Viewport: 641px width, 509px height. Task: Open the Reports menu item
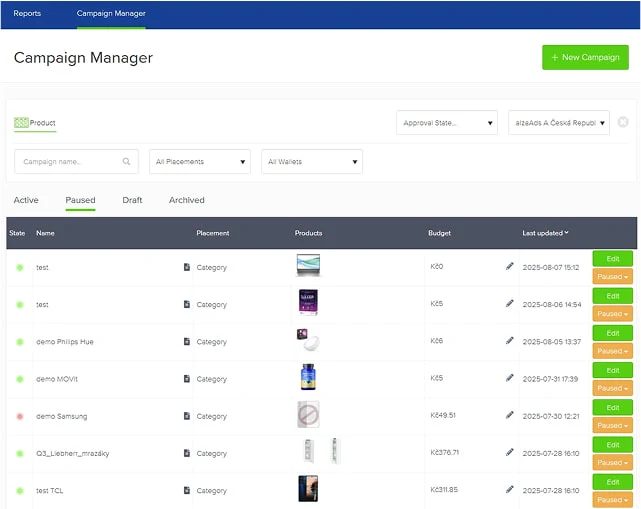[x=27, y=14]
